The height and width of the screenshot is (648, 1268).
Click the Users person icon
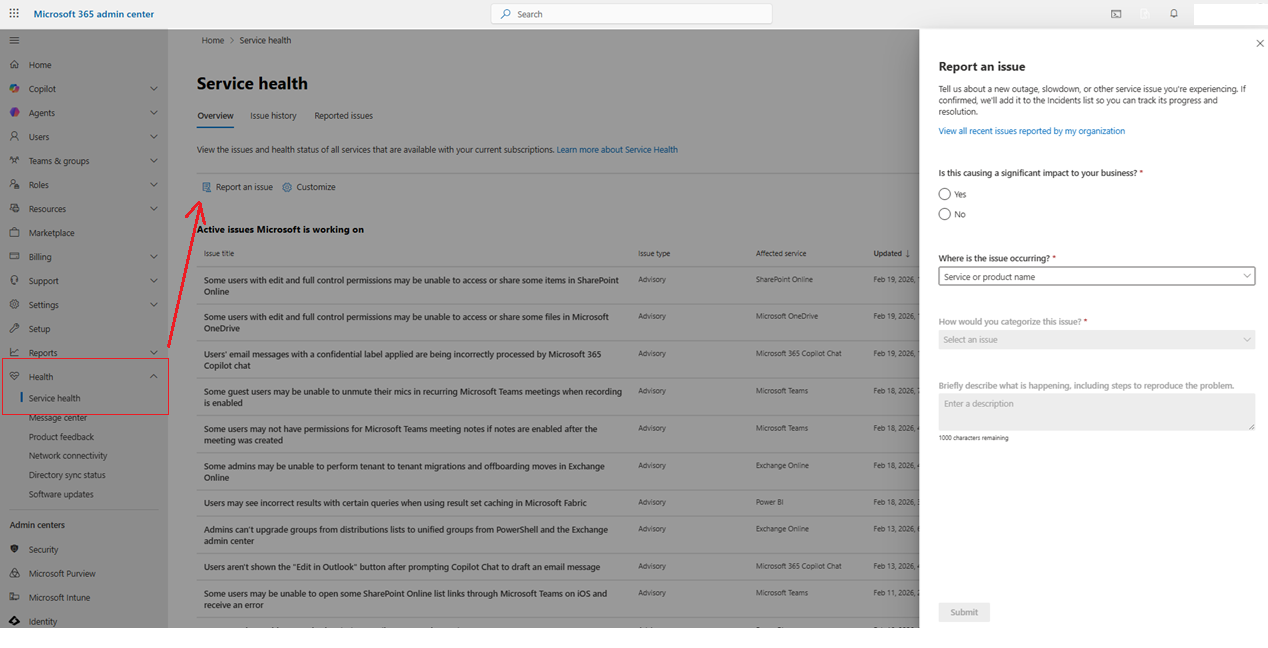click(x=14, y=137)
